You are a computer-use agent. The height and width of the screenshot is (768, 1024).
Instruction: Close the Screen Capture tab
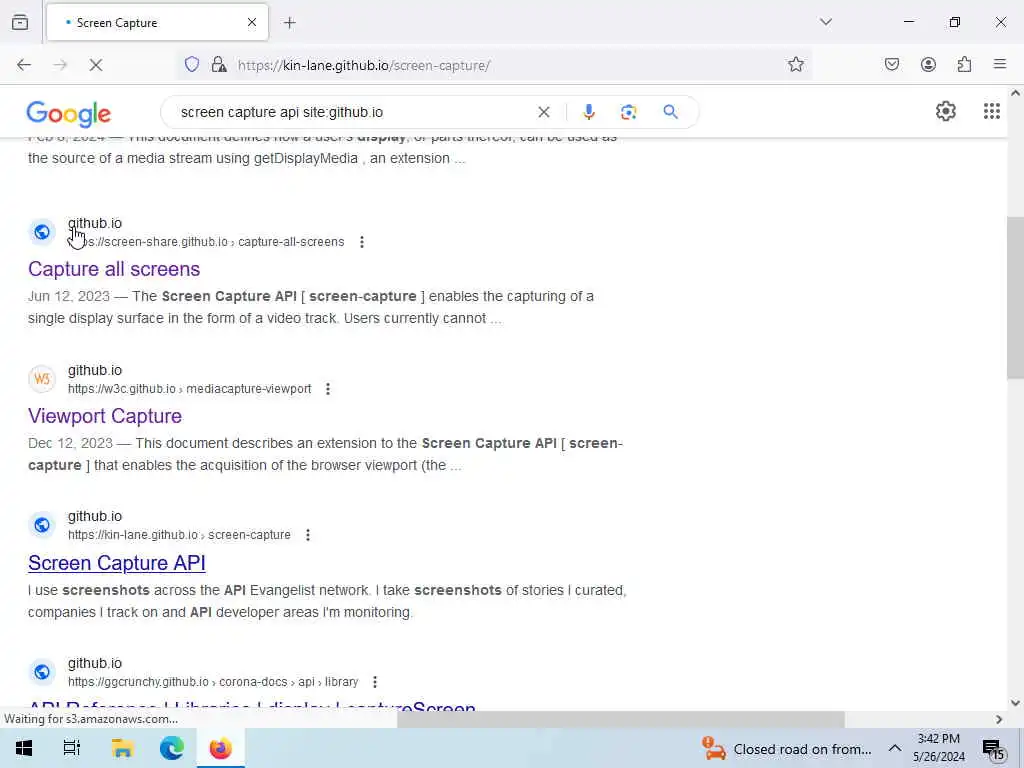point(252,23)
